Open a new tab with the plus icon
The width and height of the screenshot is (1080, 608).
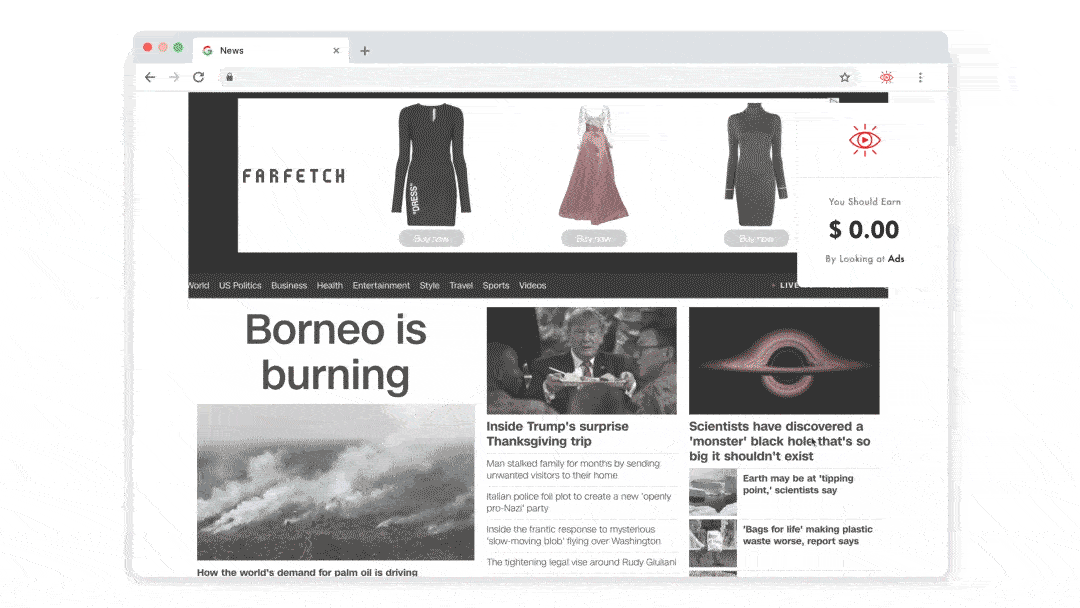point(365,50)
